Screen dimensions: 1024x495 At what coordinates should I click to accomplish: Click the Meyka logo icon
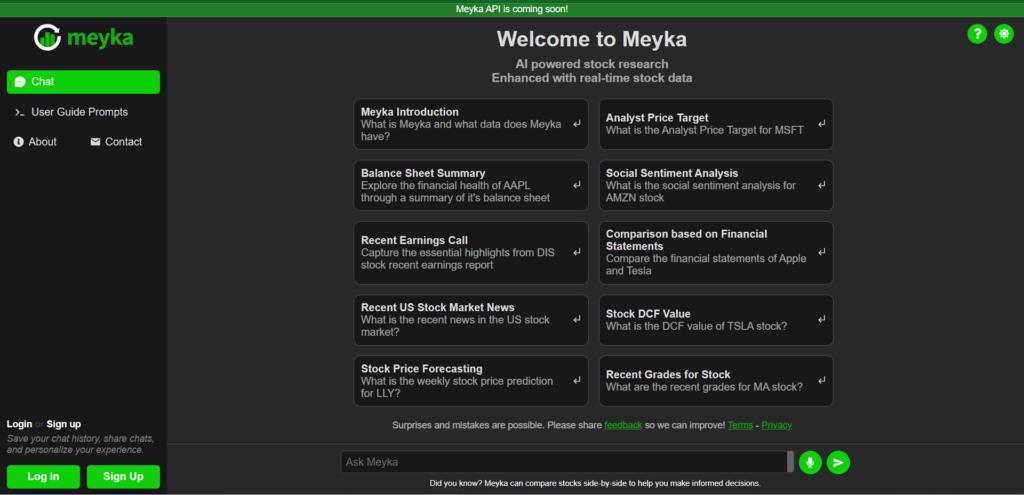tap(48, 38)
